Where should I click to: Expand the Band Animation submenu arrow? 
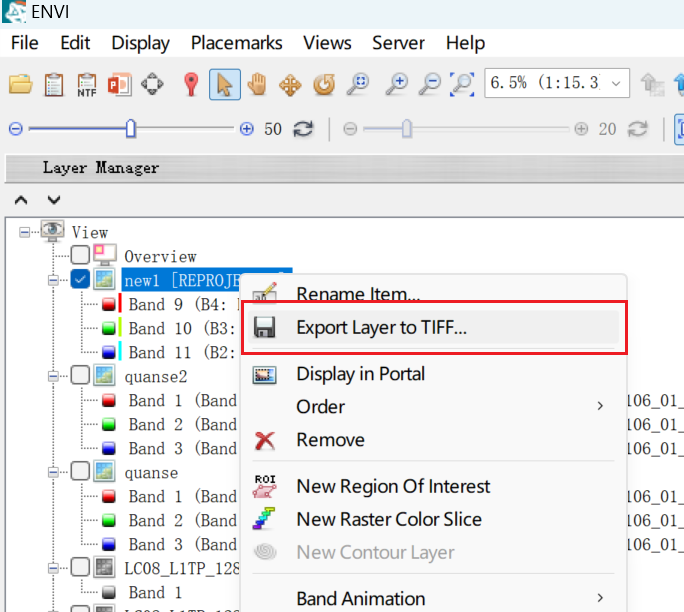click(600, 598)
